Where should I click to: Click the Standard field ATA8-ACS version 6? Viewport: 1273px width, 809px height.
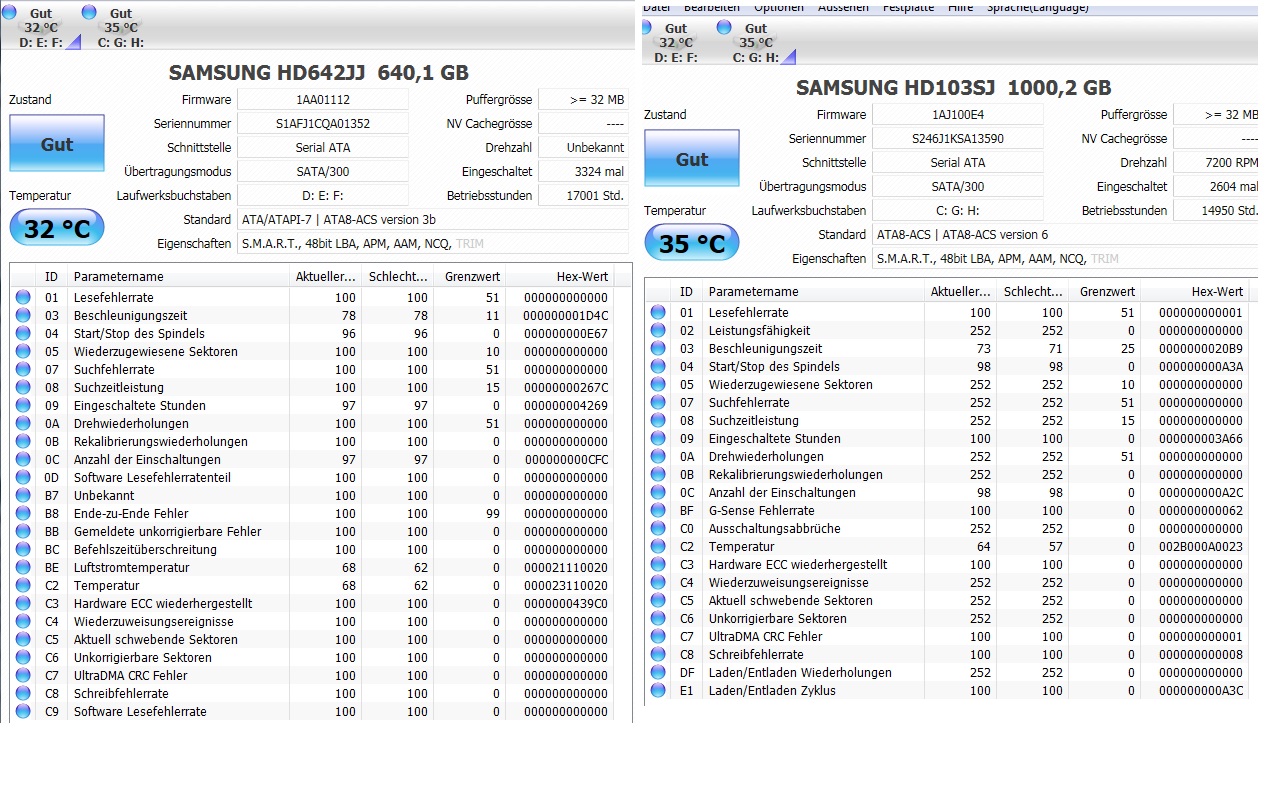[x=1067, y=234]
